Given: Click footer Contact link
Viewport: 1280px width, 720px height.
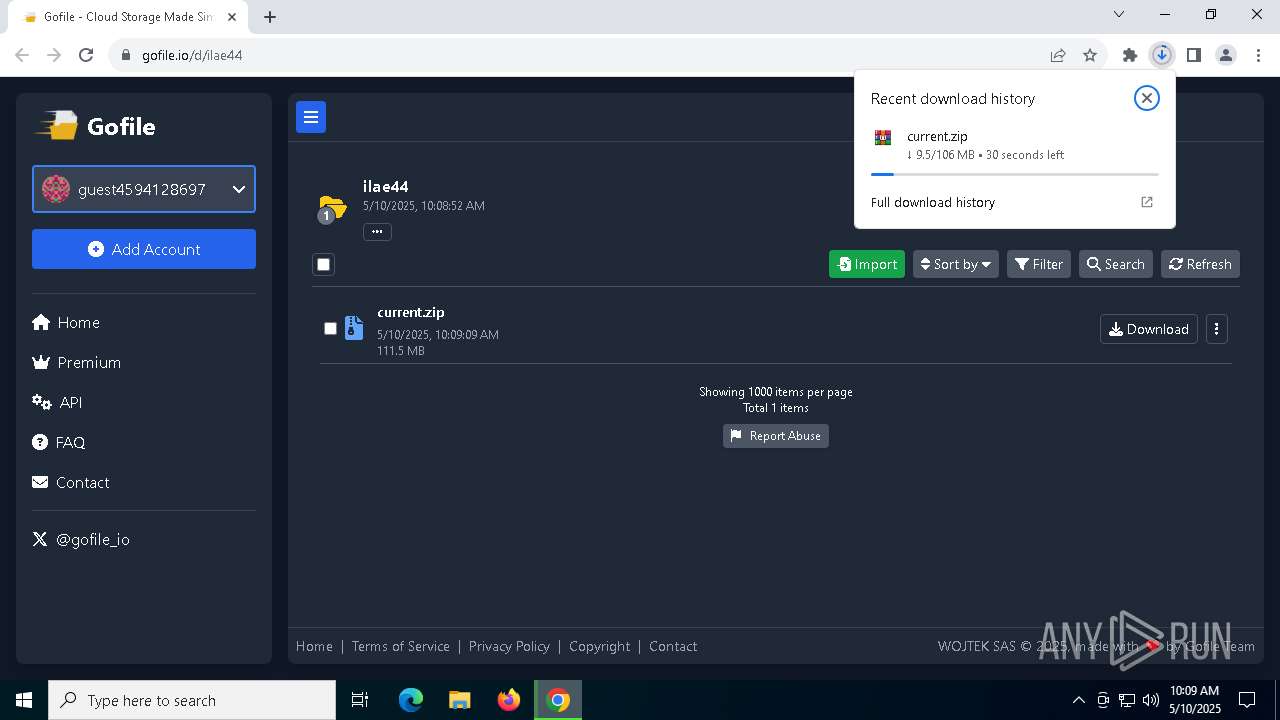Looking at the screenshot, I should (673, 646).
